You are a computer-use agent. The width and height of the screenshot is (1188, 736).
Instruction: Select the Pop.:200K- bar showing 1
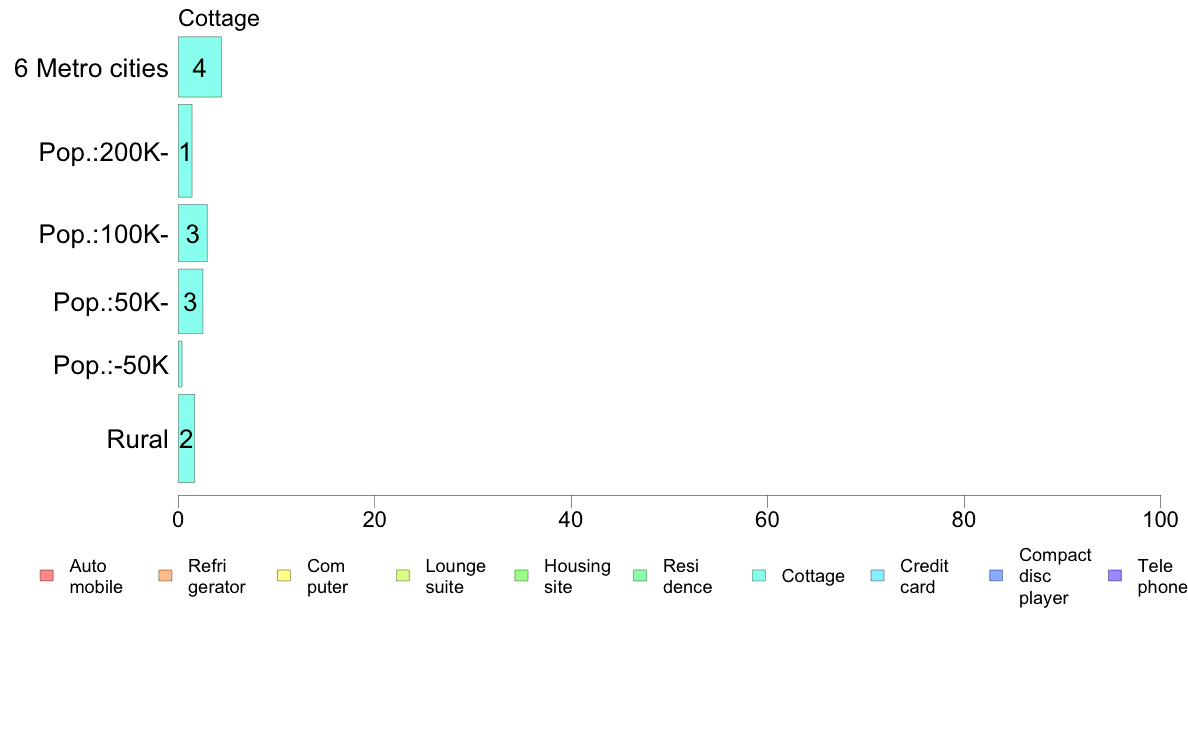(185, 151)
